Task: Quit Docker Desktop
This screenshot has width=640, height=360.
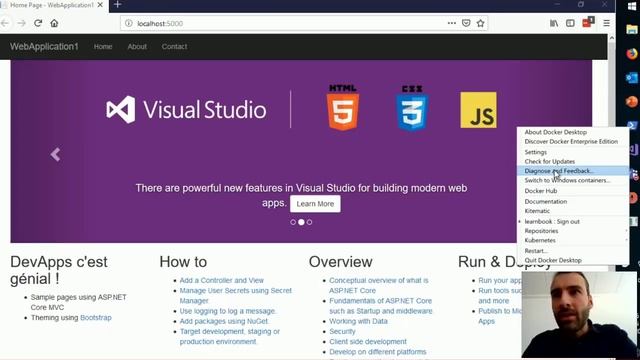Action: (x=573, y=260)
